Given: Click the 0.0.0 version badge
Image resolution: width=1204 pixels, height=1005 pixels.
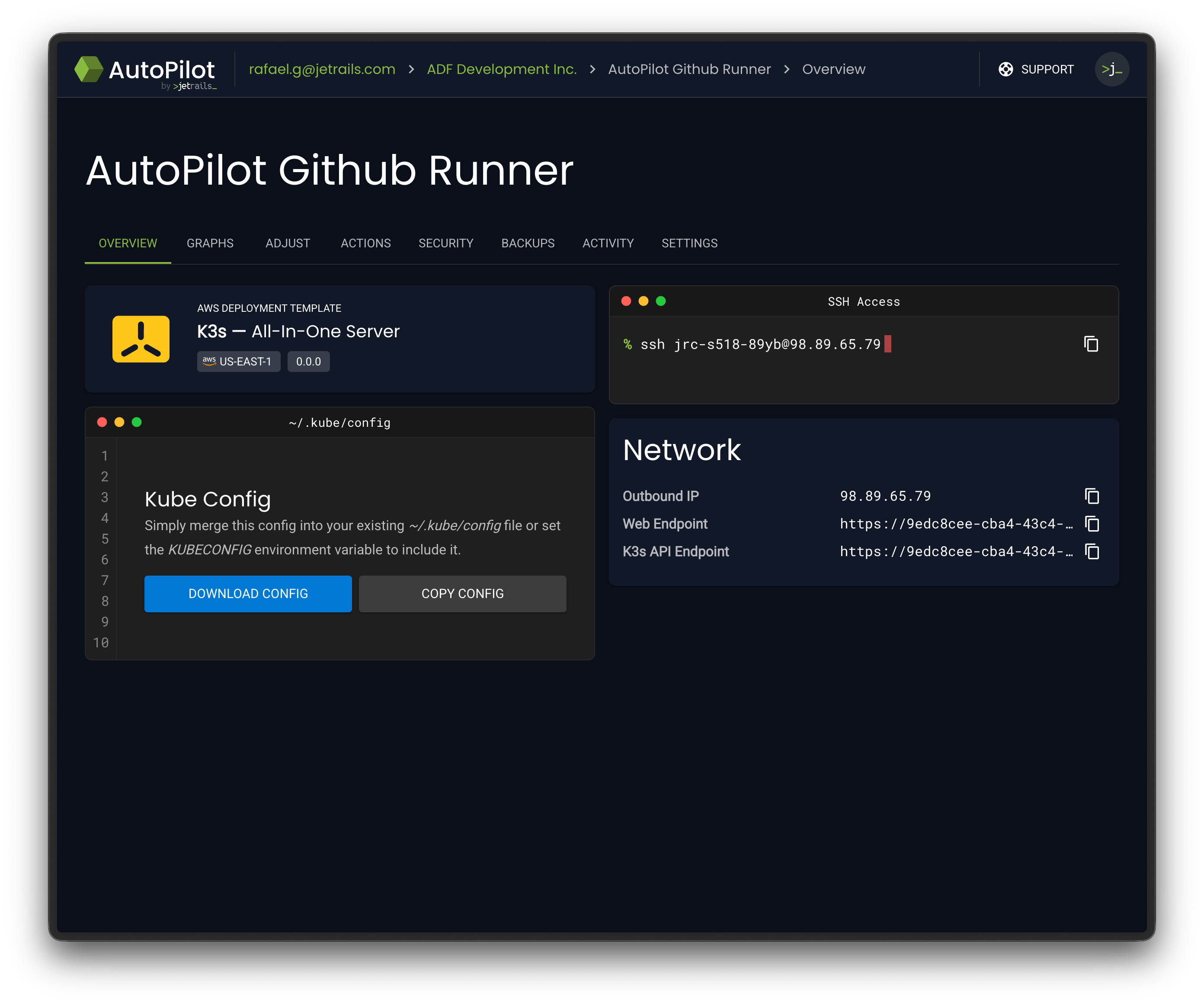Looking at the screenshot, I should coord(308,361).
